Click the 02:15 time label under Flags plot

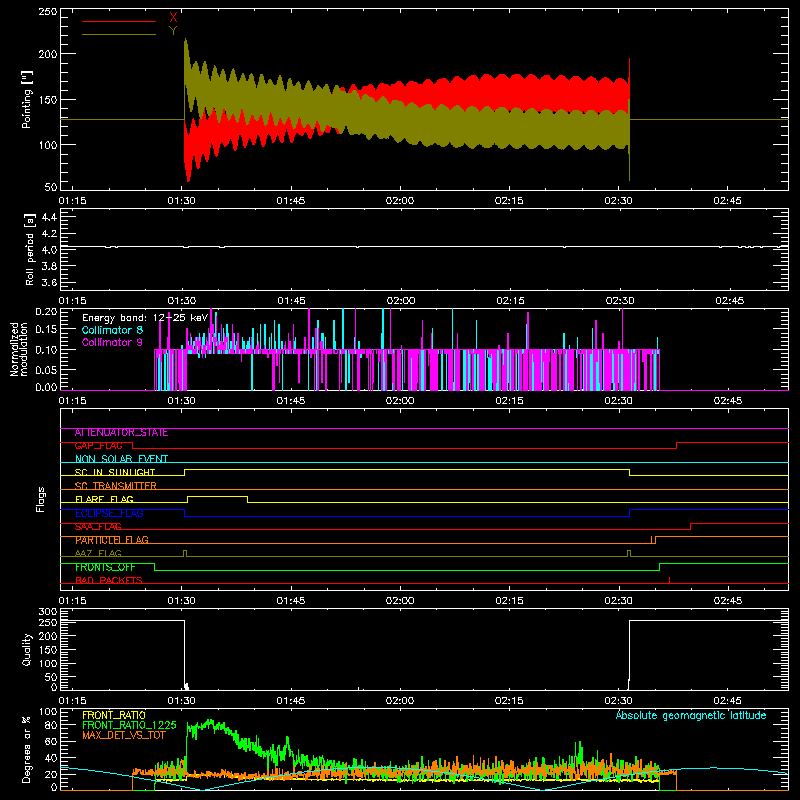click(x=509, y=601)
